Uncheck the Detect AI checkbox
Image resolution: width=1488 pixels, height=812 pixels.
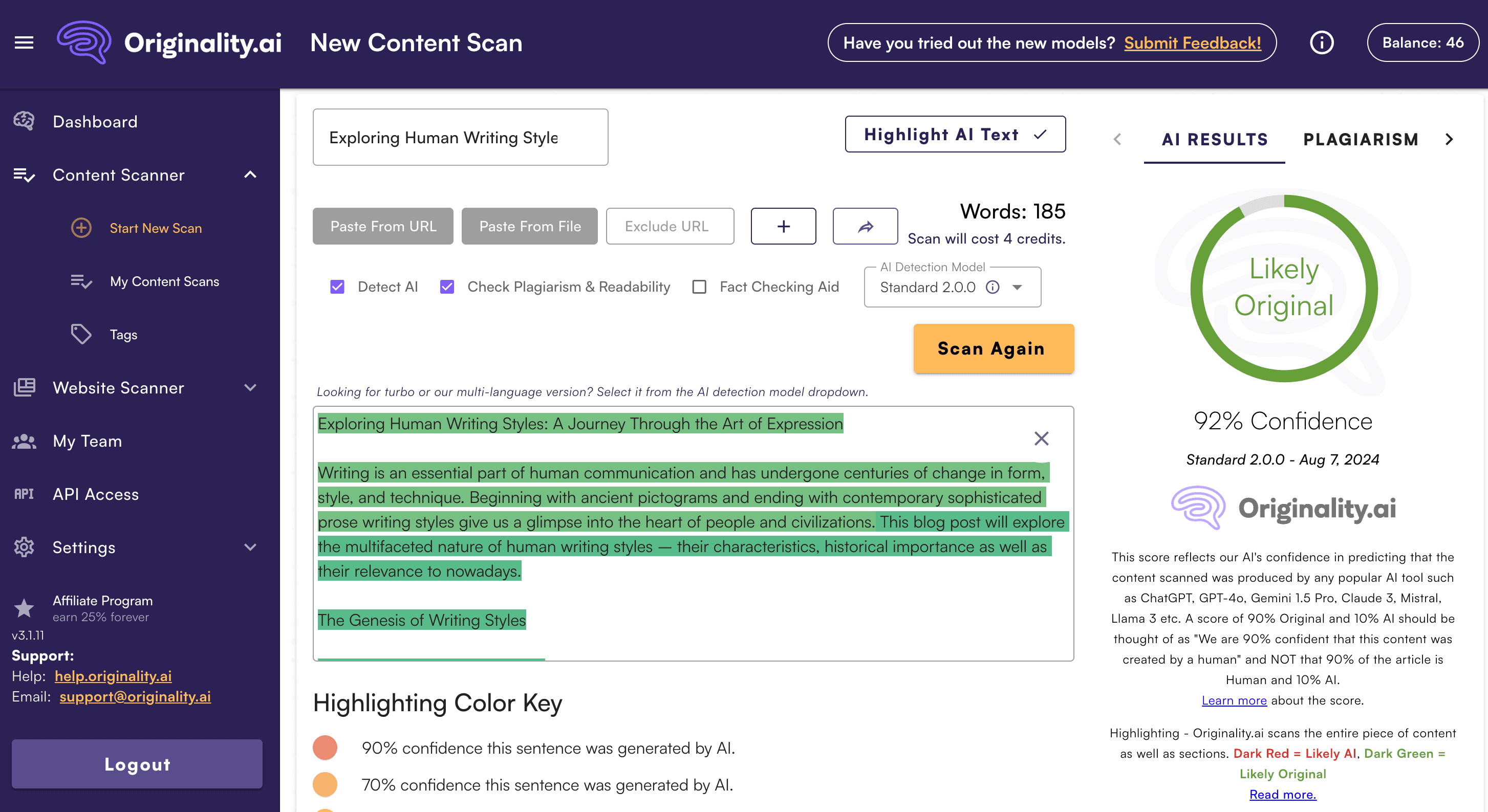337,287
